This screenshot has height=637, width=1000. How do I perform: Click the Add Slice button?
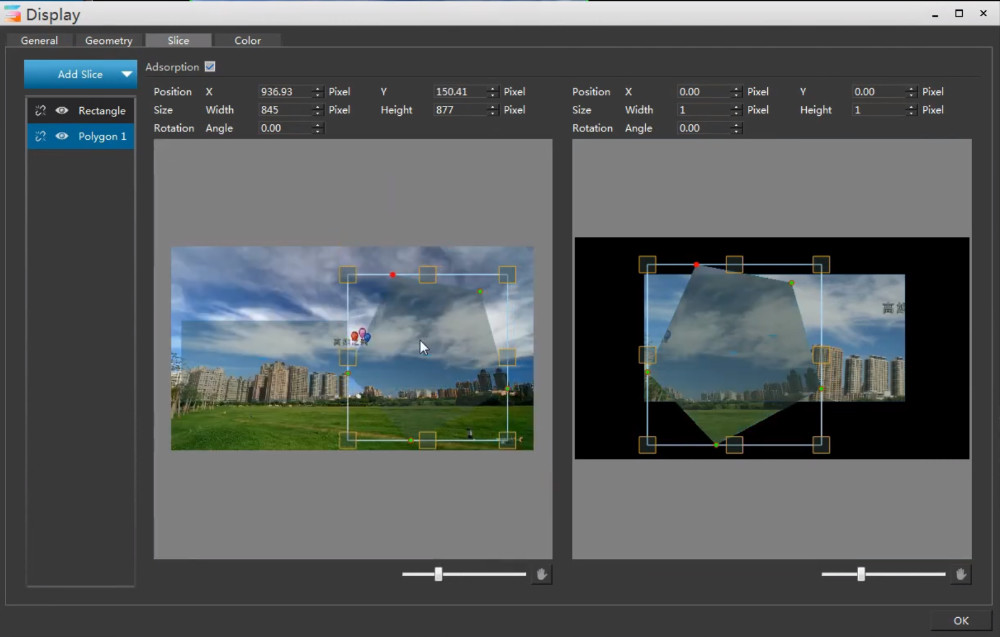(x=78, y=74)
